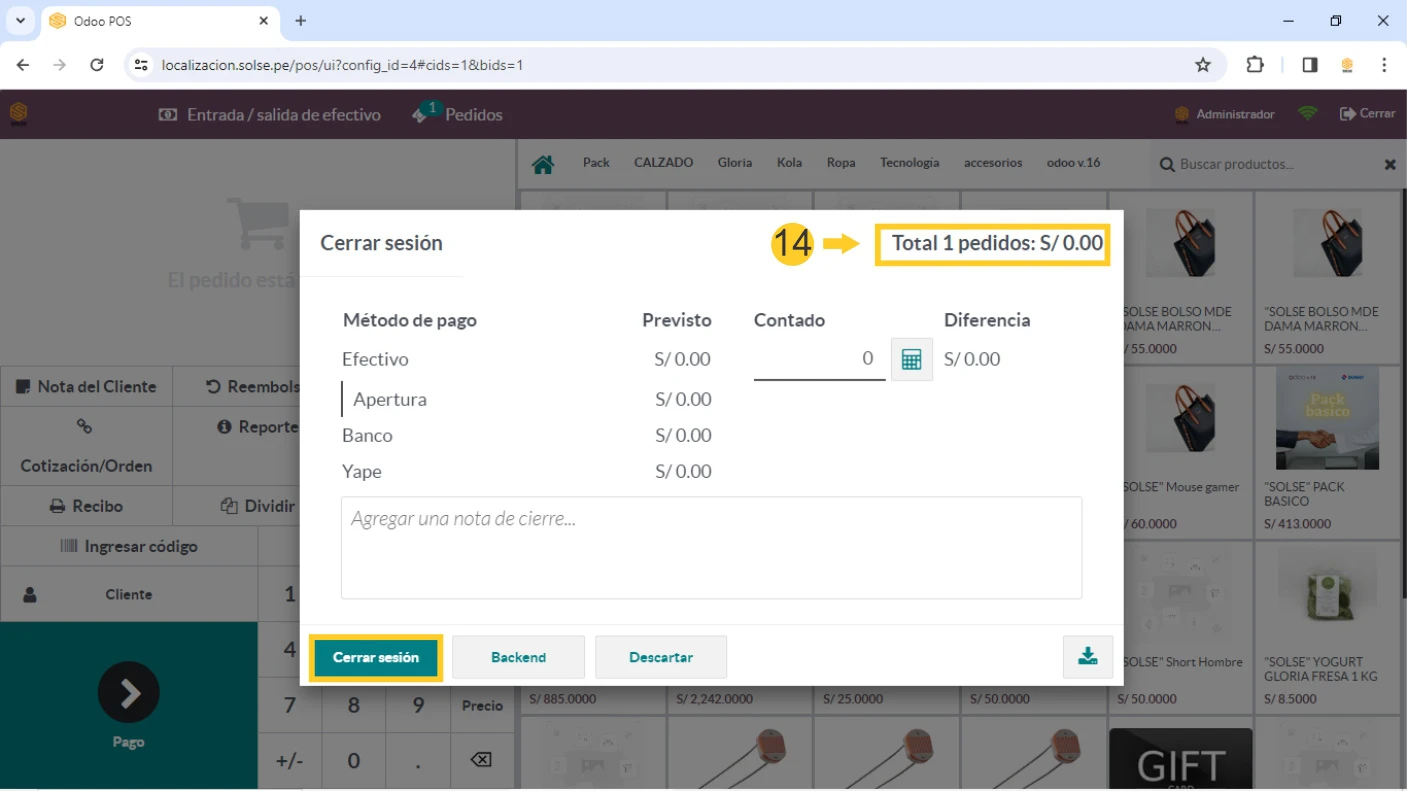Click the download sales report icon
The height and width of the screenshot is (791, 1407).
point(1088,657)
